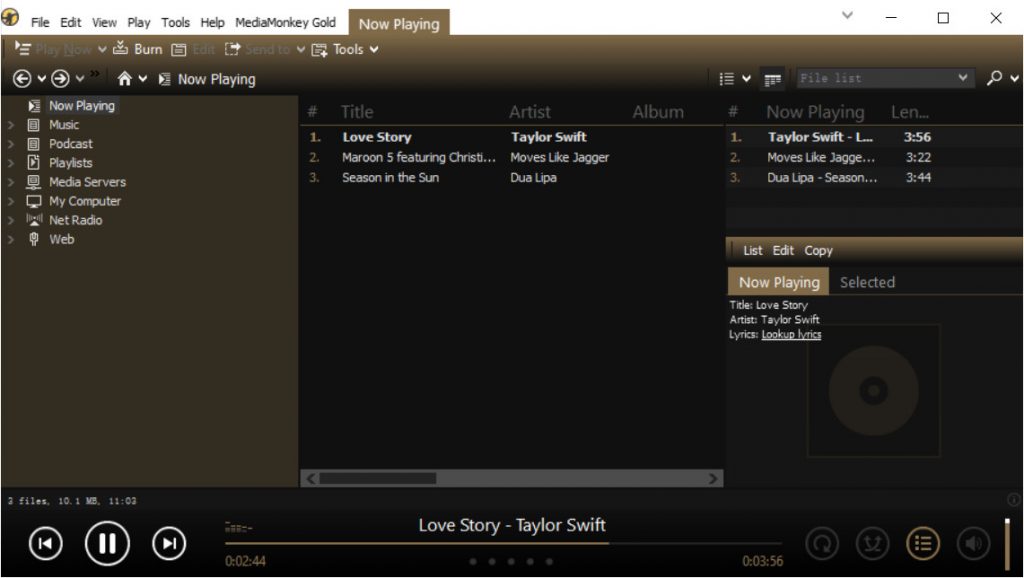Open back history dropdown arrow

[x=41, y=79]
